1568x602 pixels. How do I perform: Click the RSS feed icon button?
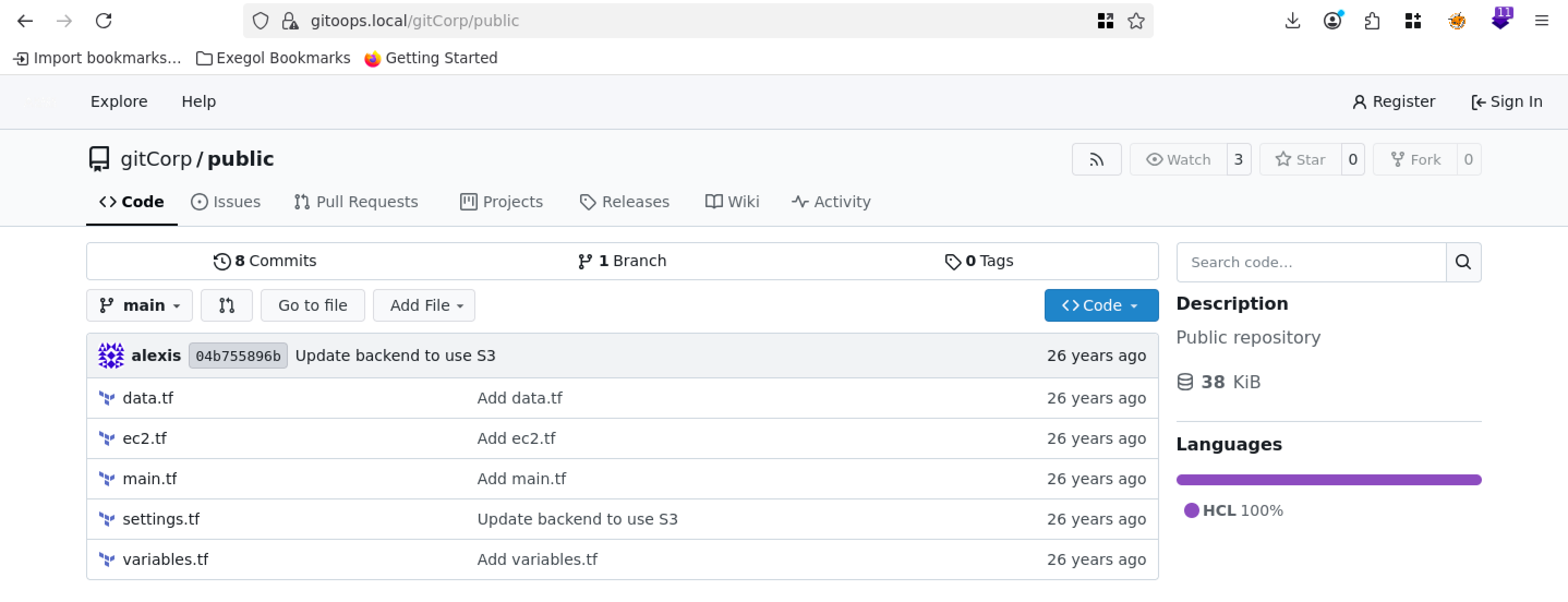(x=1096, y=159)
